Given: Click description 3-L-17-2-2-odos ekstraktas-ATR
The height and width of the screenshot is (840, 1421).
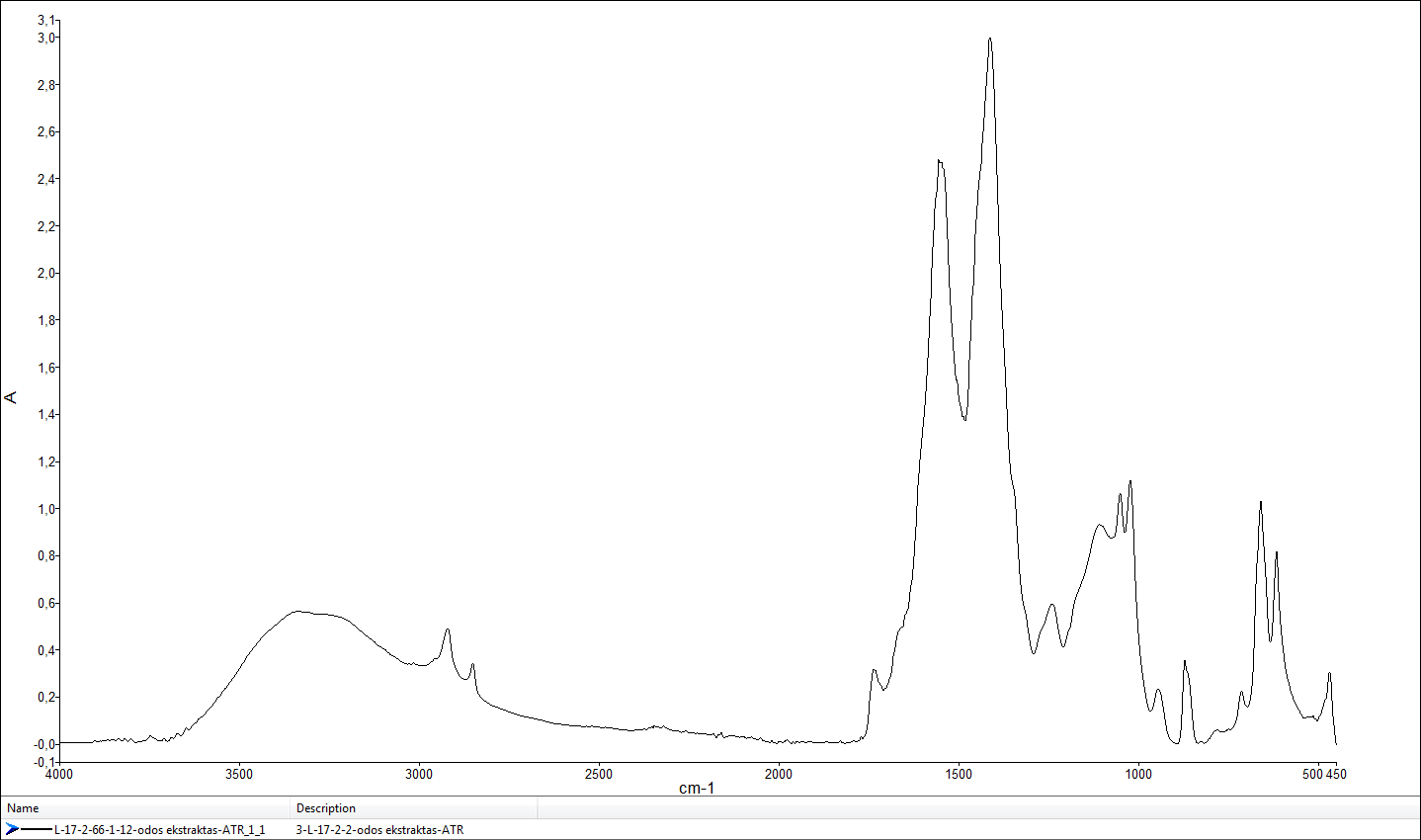Looking at the screenshot, I should (379, 830).
